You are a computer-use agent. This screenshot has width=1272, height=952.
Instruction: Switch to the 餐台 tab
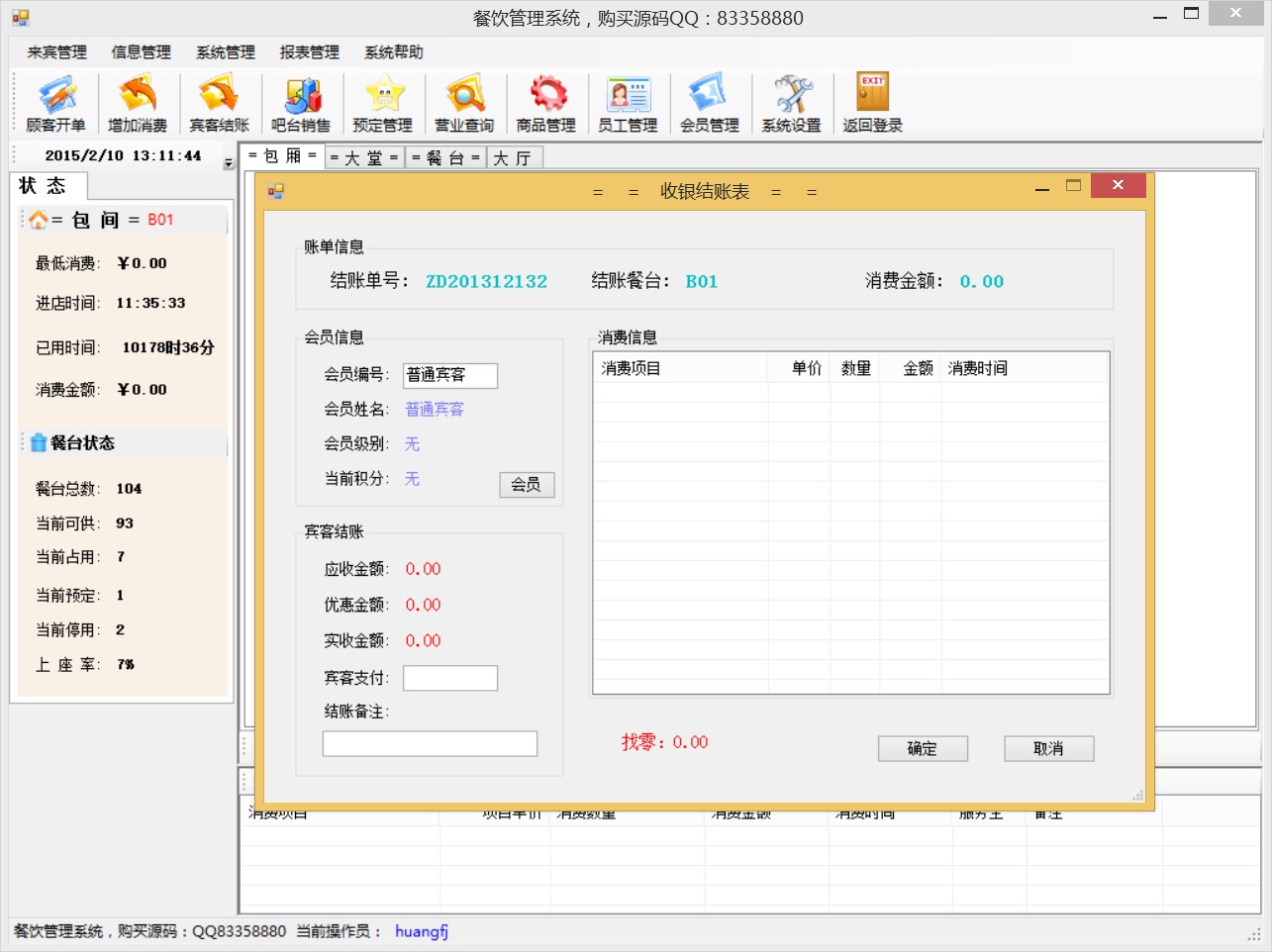coord(445,158)
